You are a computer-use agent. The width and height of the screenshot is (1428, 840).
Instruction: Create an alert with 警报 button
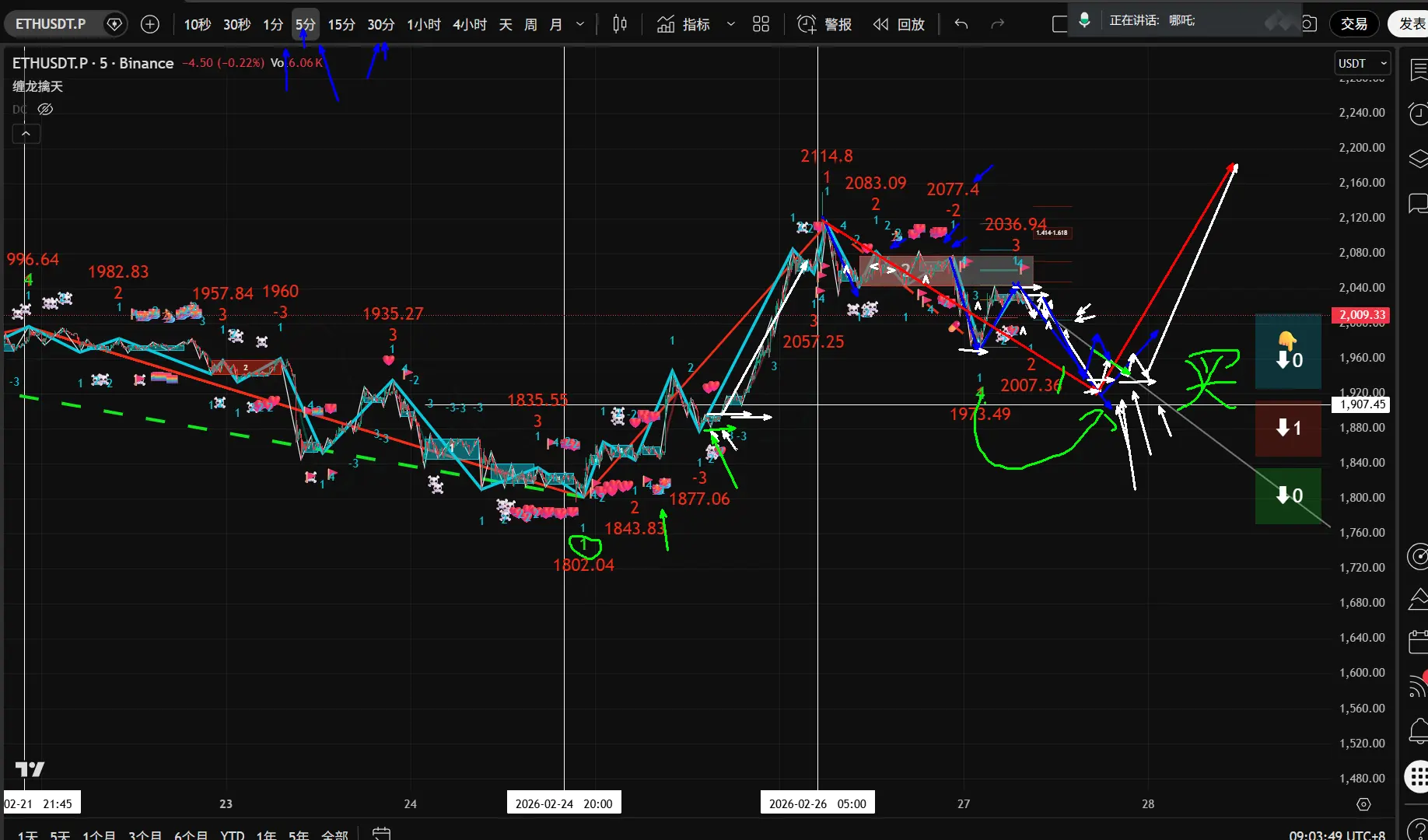(825, 25)
